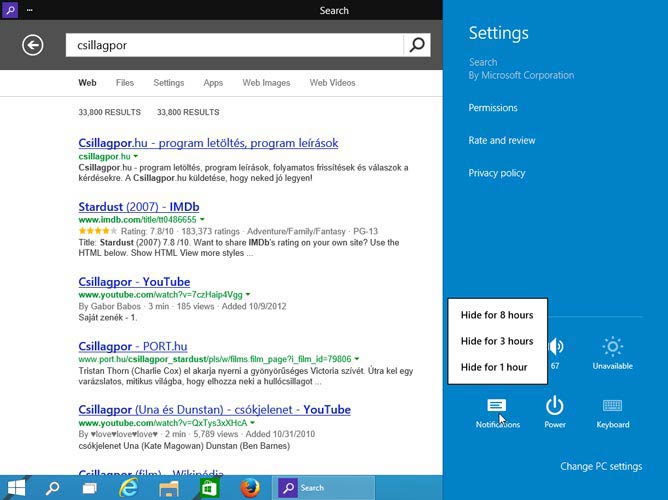Viewport: 668px width, 500px height.
Task: Open the Una és Dunstan csókjelenet result
Action: tap(215, 409)
